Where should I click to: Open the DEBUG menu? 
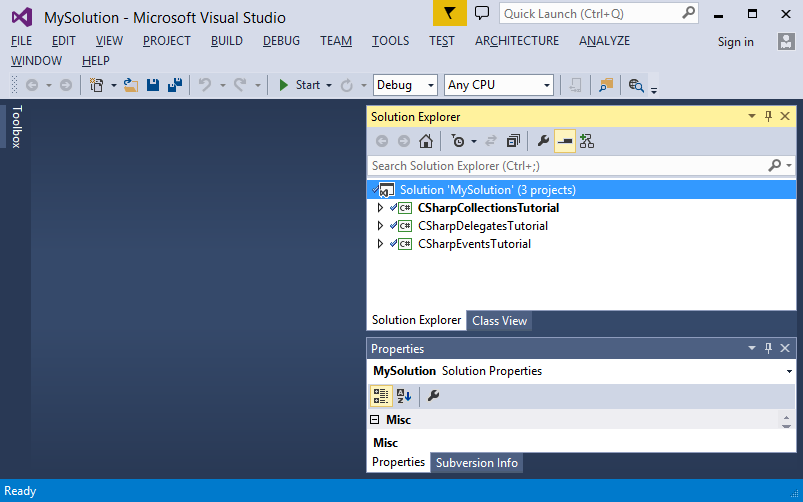pyautogui.click(x=281, y=41)
